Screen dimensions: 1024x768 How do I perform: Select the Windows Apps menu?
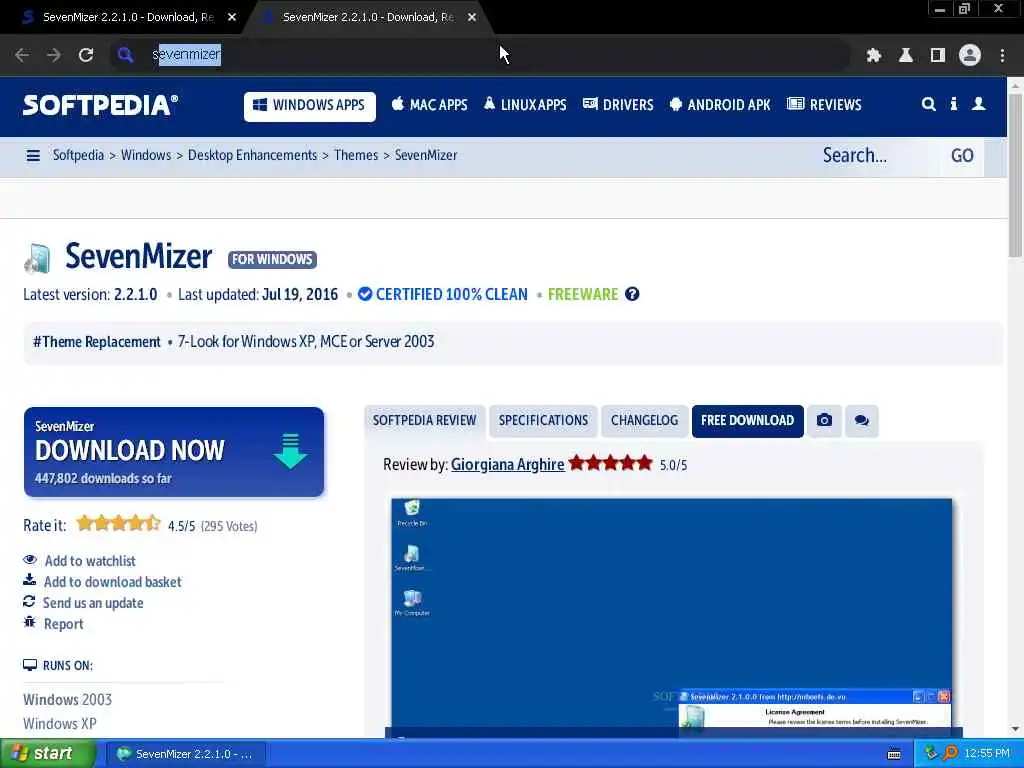coord(310,106)
